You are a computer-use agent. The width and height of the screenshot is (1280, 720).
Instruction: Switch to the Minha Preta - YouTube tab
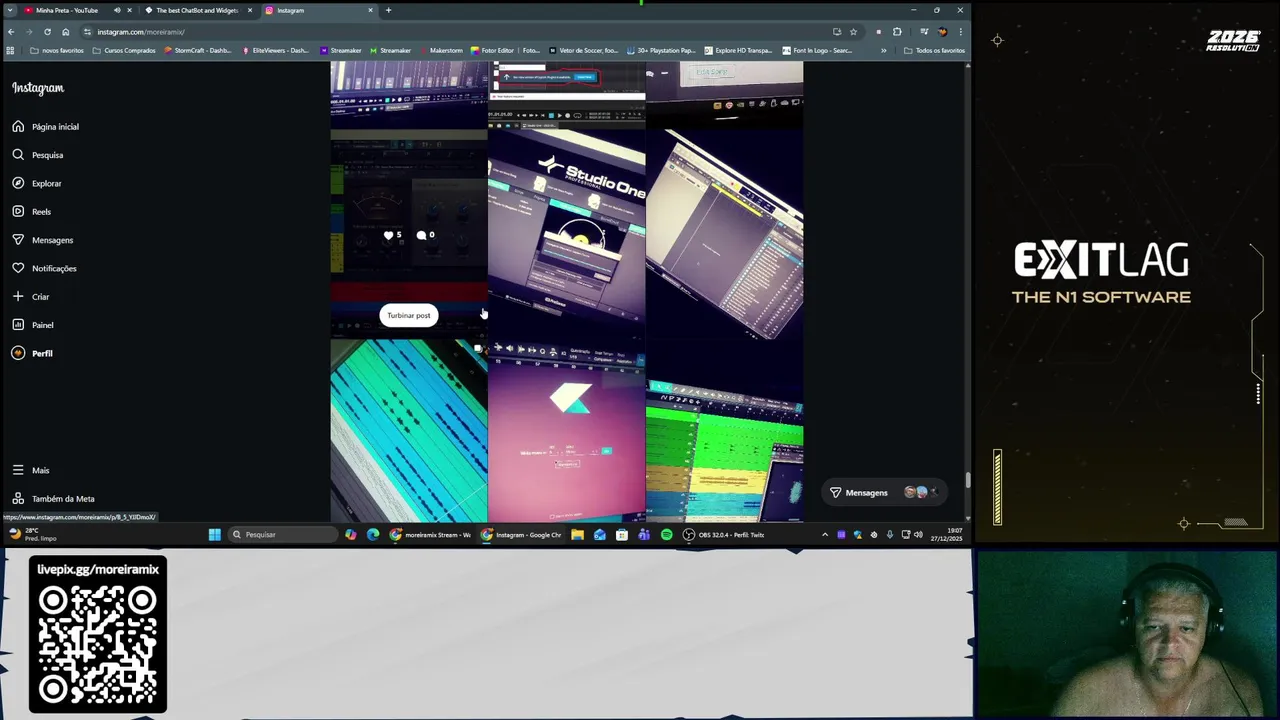[67, 10]
